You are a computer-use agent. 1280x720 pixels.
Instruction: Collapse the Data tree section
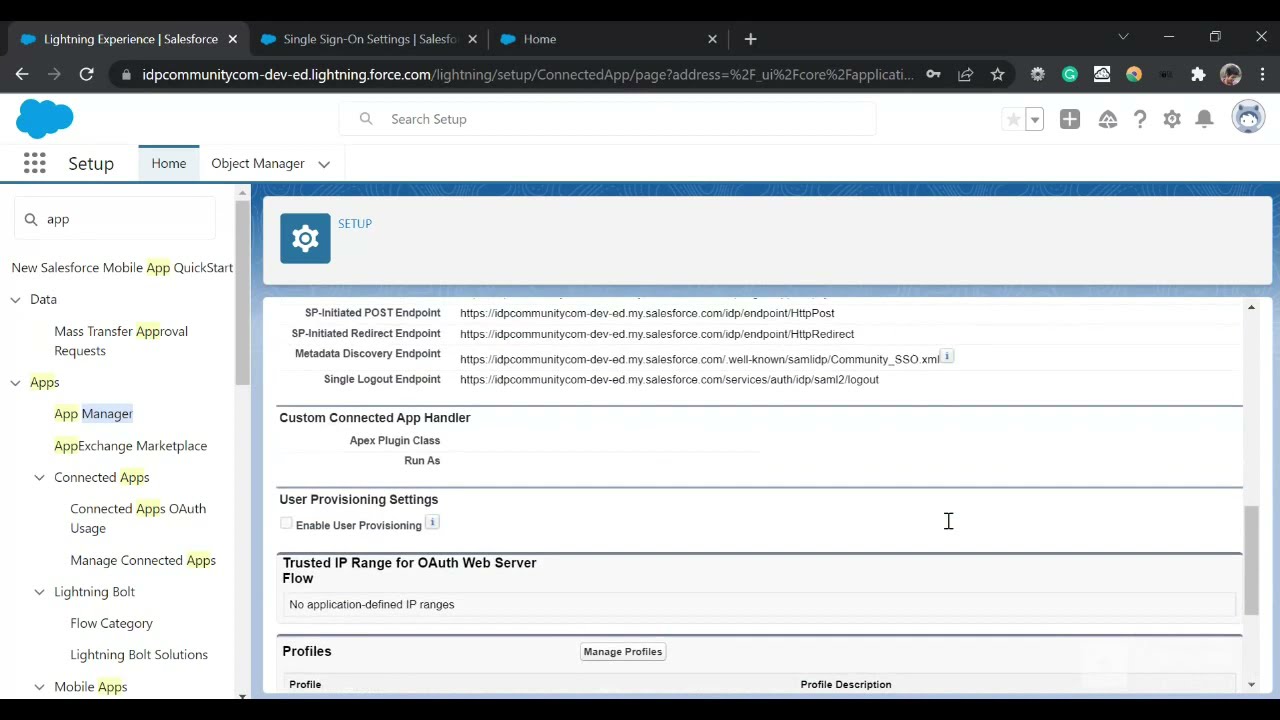[x=15, y=299]
